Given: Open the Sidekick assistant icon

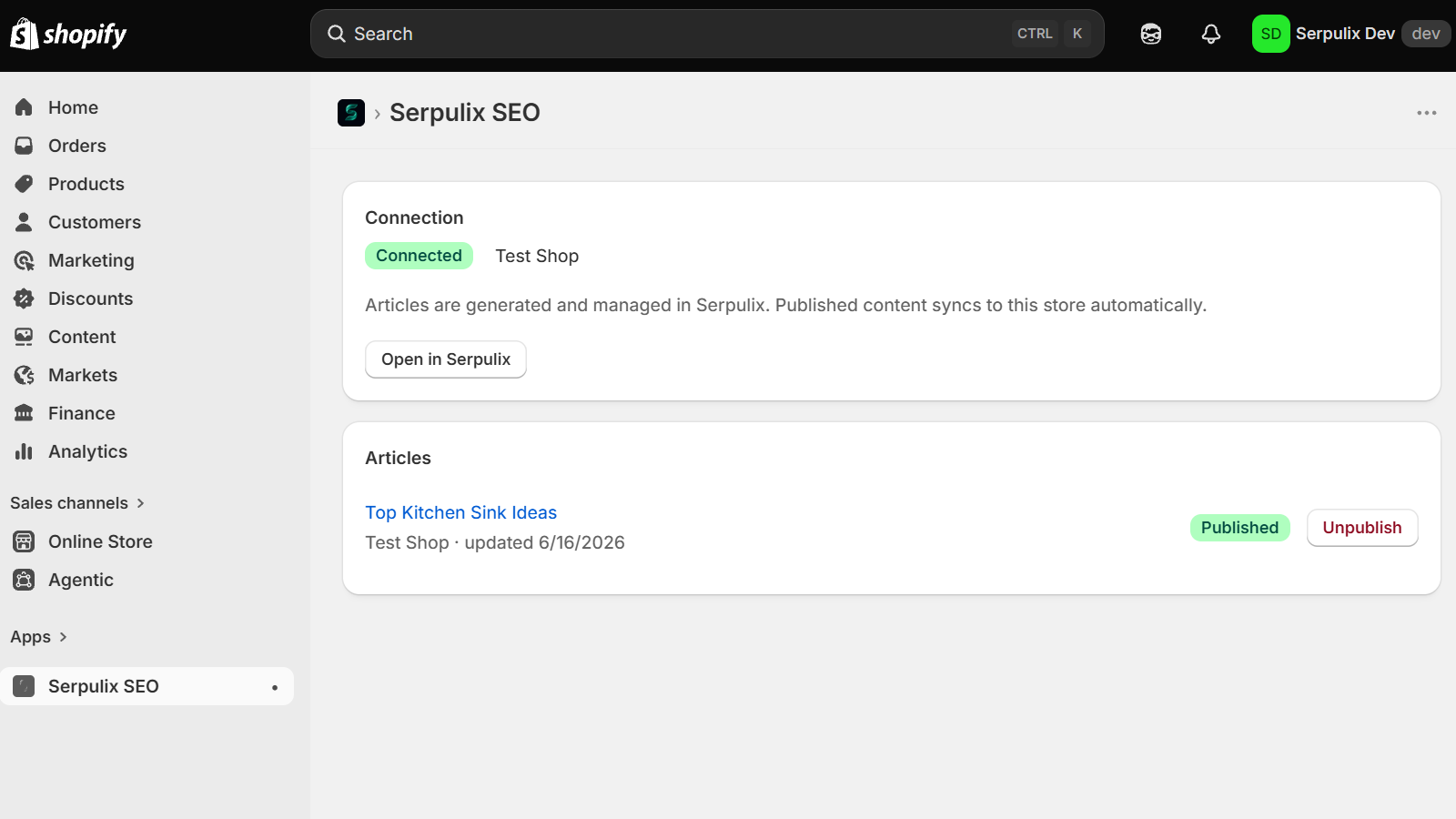Looking at the screenshot, I should pos(1151,34).
